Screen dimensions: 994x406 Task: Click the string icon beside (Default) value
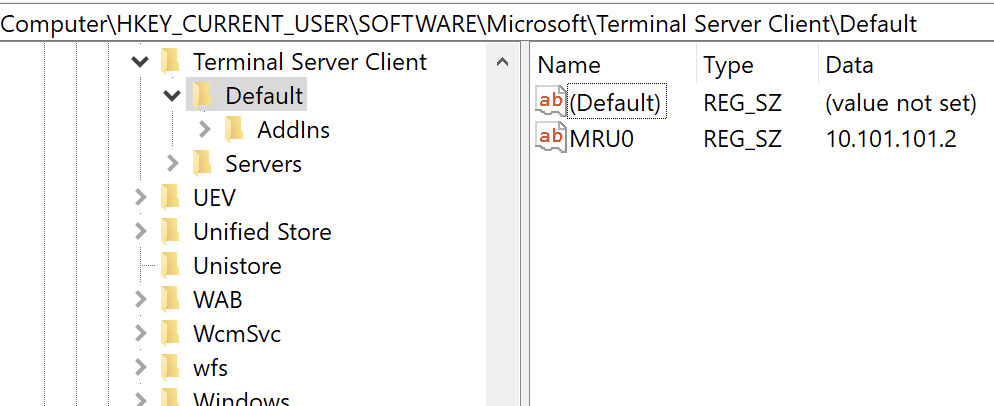click(x=551, y=102)
